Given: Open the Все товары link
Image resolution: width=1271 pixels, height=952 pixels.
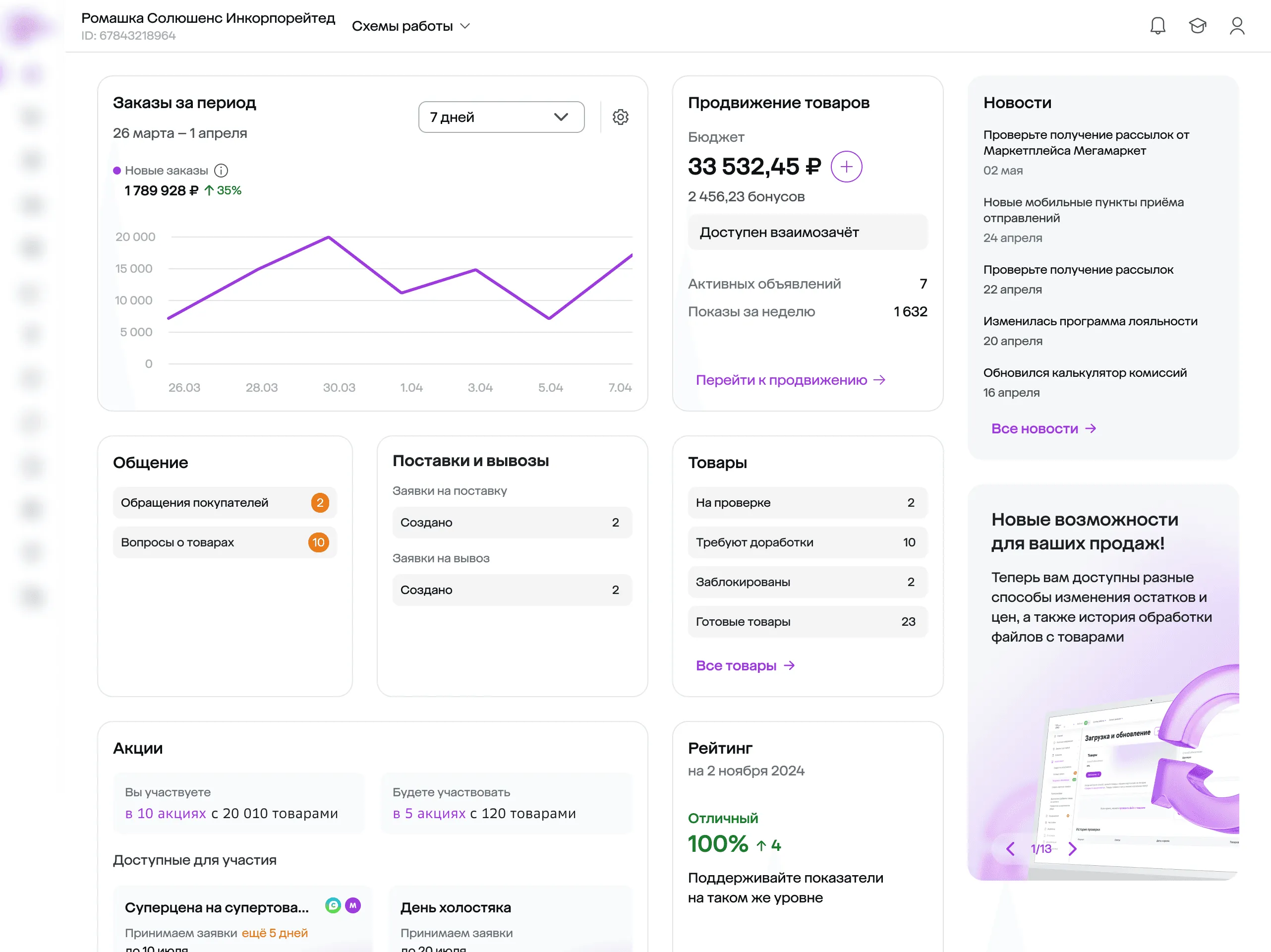Looking at the screenshot, I should 745,666.
